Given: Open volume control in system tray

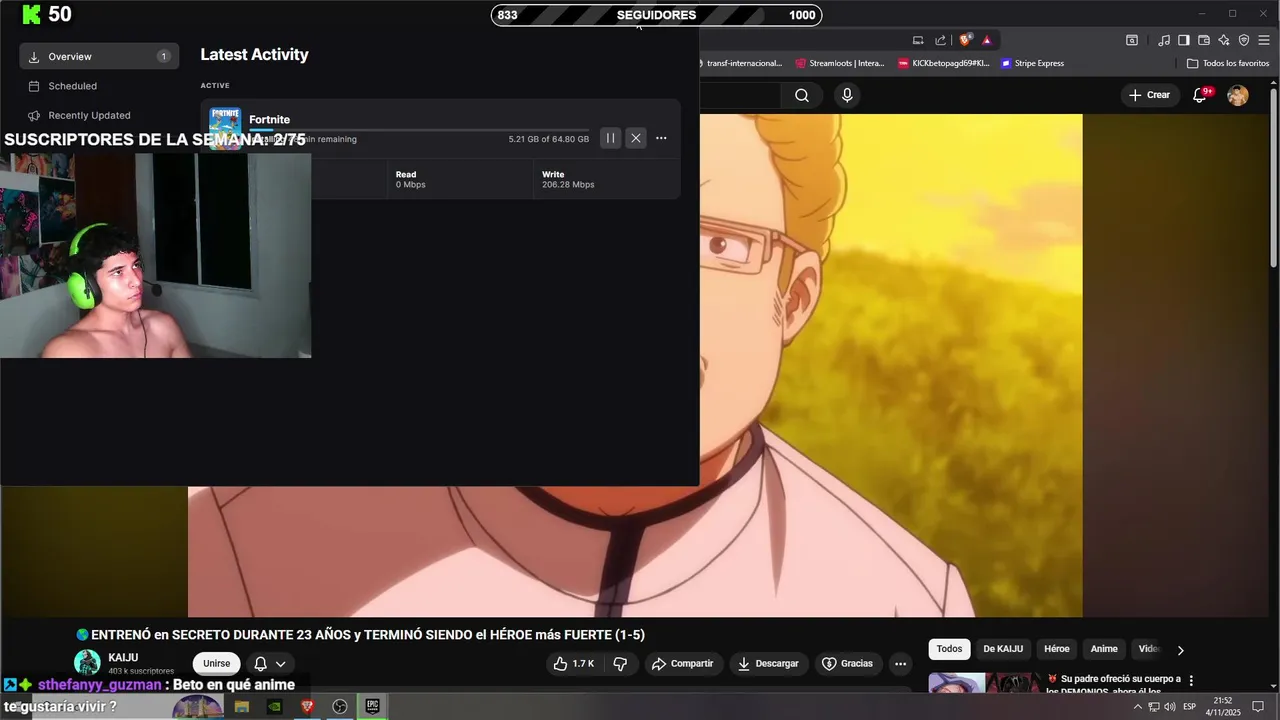Looking at the screenshot, I should tap(1170, 707).
